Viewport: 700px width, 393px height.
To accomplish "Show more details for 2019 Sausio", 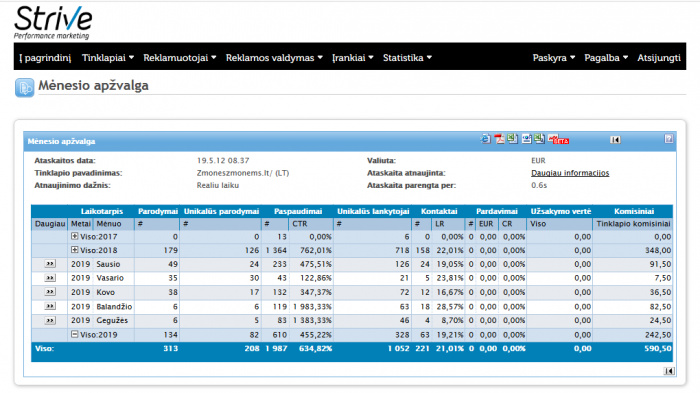I will coord(50,264).
